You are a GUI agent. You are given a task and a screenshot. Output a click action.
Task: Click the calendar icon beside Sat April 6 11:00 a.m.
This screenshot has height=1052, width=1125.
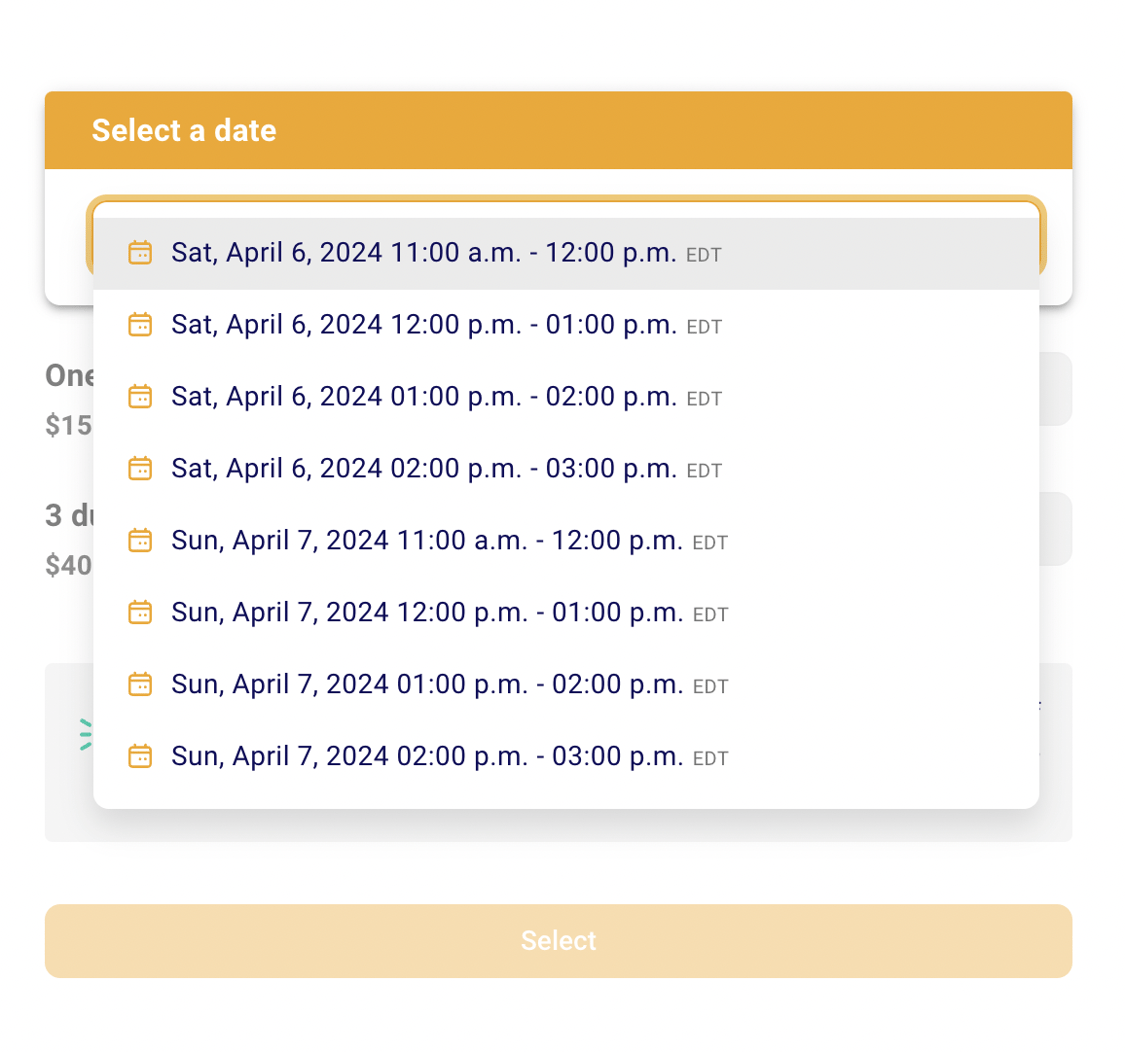[141, 253]
